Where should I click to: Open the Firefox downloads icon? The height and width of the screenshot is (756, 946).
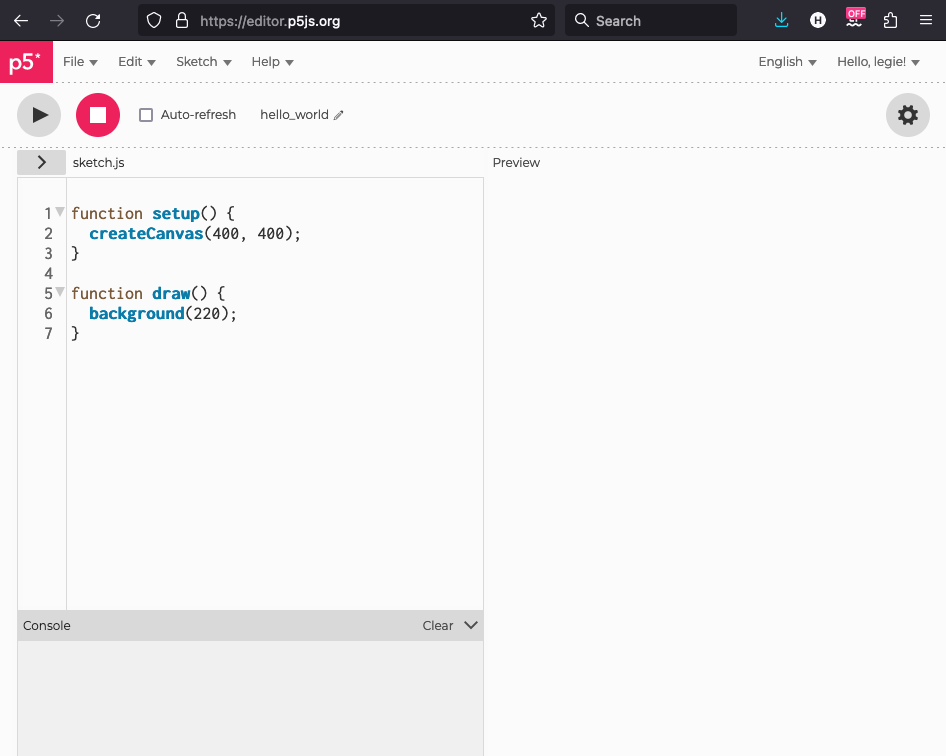click(x=782, y=20)
